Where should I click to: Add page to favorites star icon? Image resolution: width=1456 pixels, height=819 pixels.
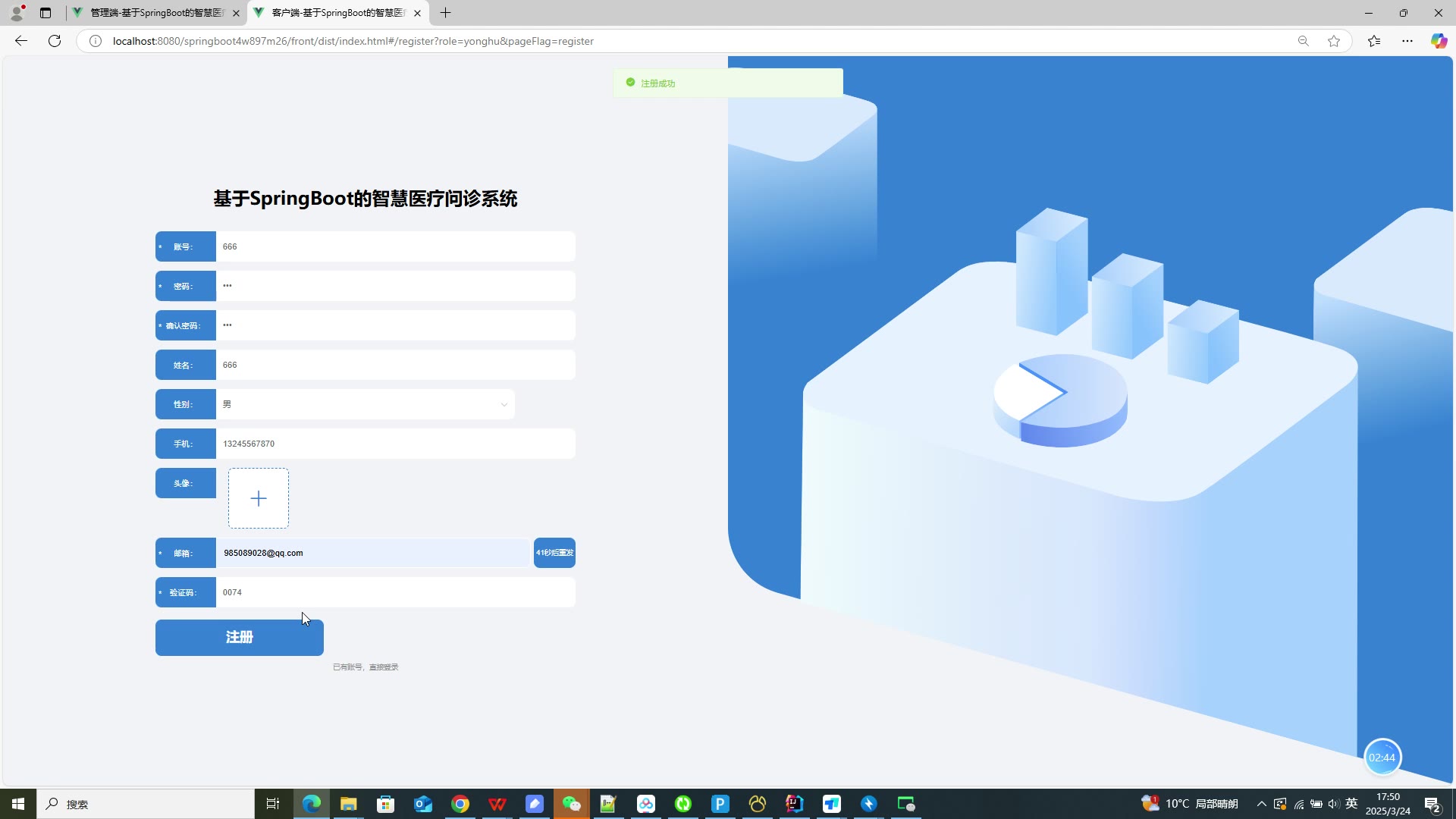point(1334,41)
